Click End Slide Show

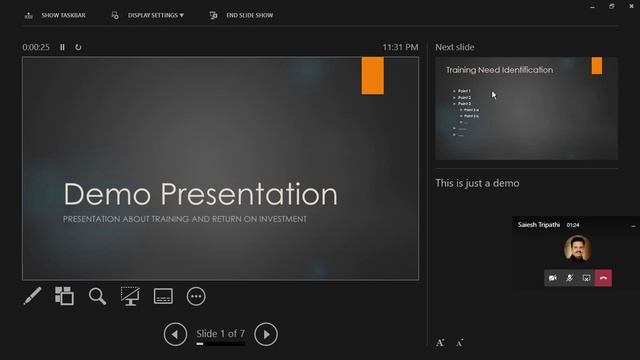click(x=241, y=16)
